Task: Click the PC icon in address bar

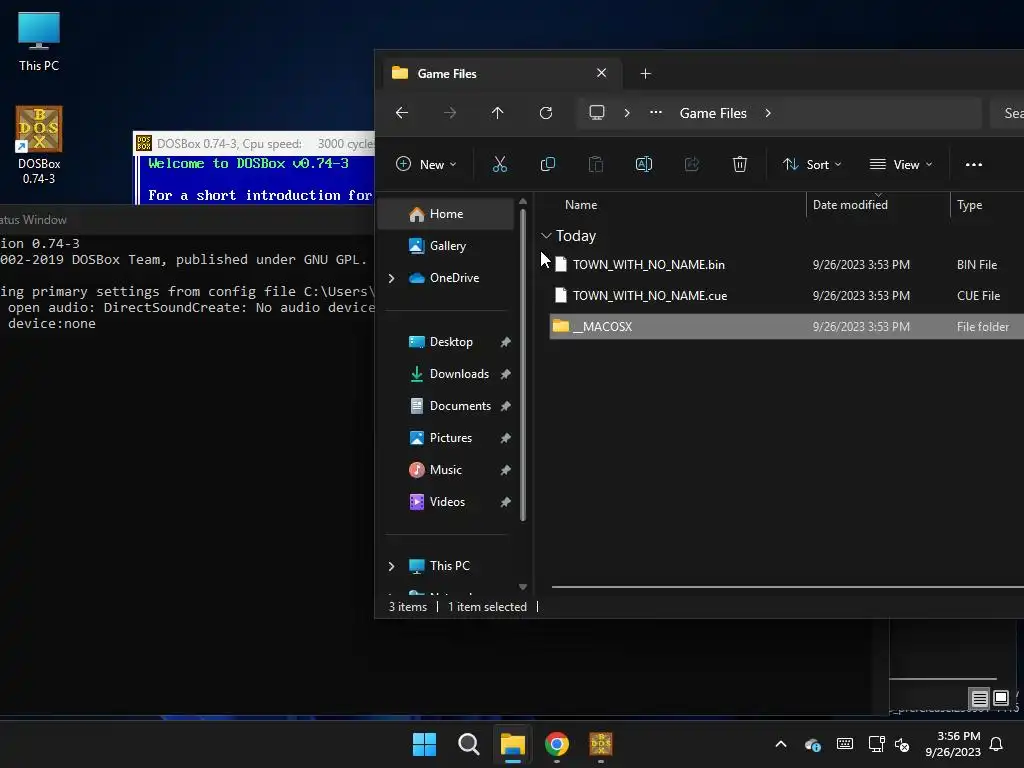Action: coord(597,113)
